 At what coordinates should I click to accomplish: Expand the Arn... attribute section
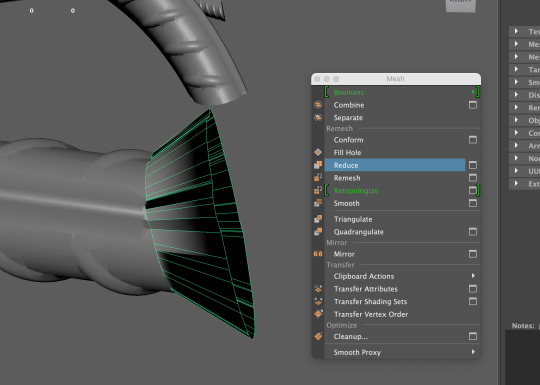[x=516, y=145]
